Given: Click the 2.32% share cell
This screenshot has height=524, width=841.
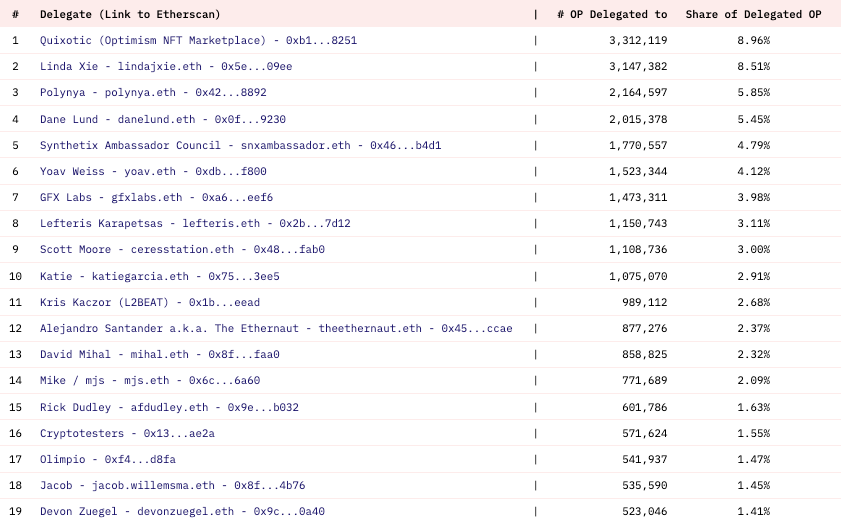Looking at the screenshot, I should point(754,355).
